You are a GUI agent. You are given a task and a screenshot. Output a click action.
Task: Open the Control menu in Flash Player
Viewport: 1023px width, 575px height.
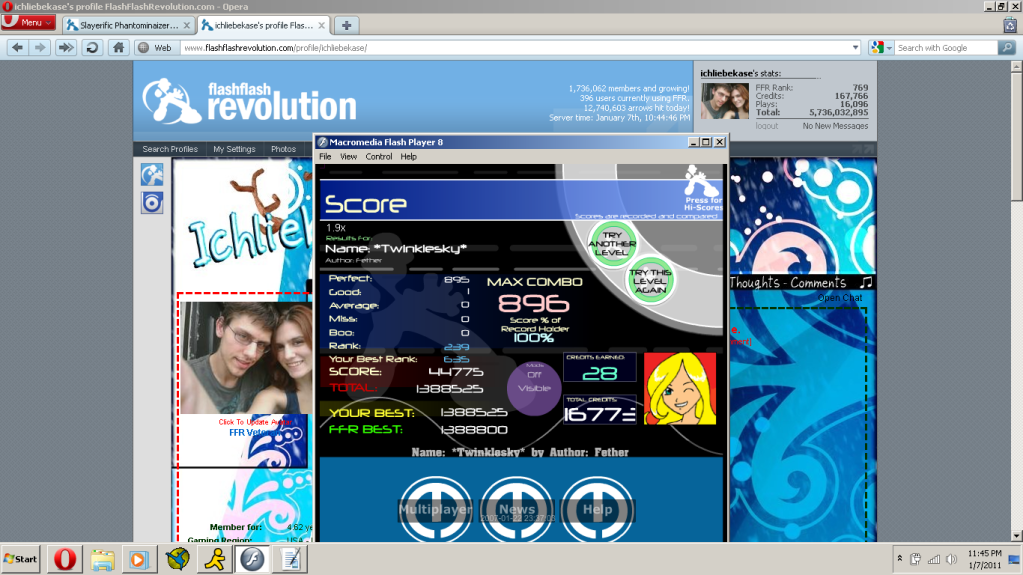coord(378,157)
